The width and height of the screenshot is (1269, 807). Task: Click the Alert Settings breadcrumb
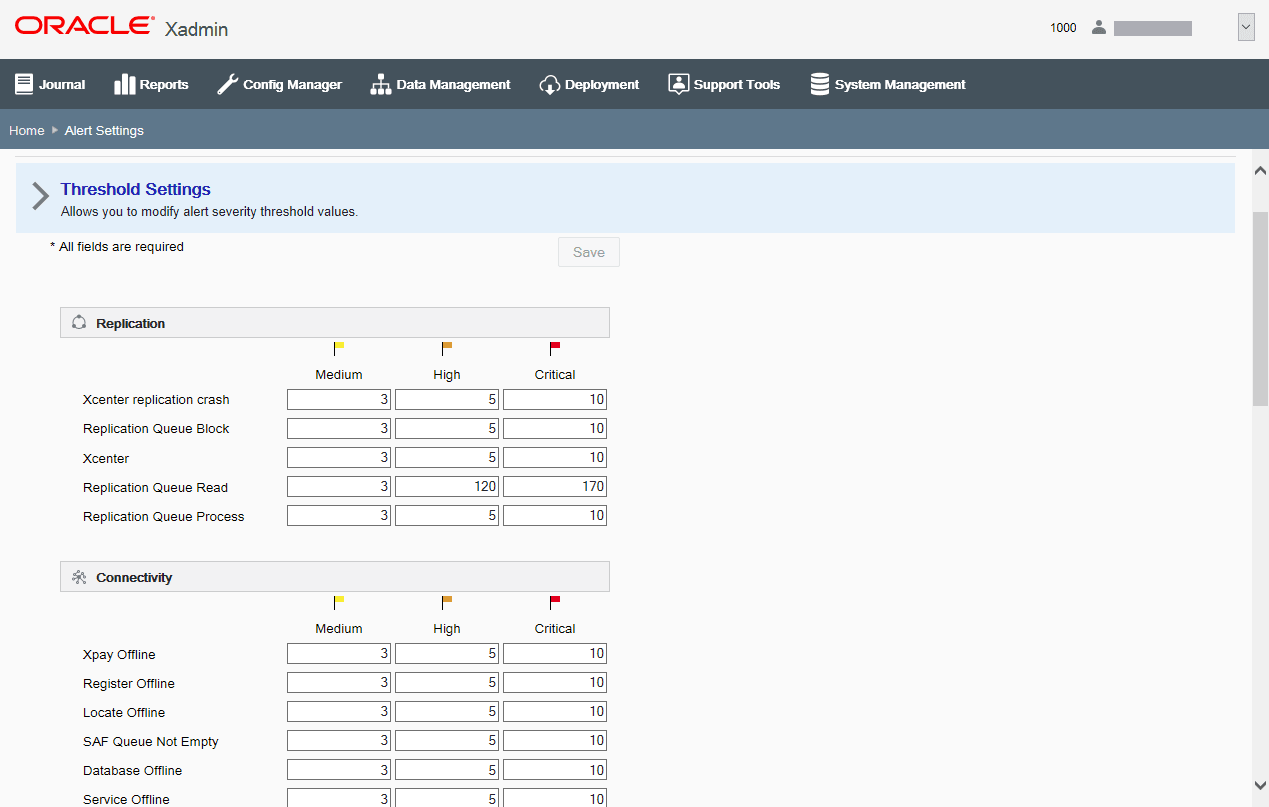(104, 130)
